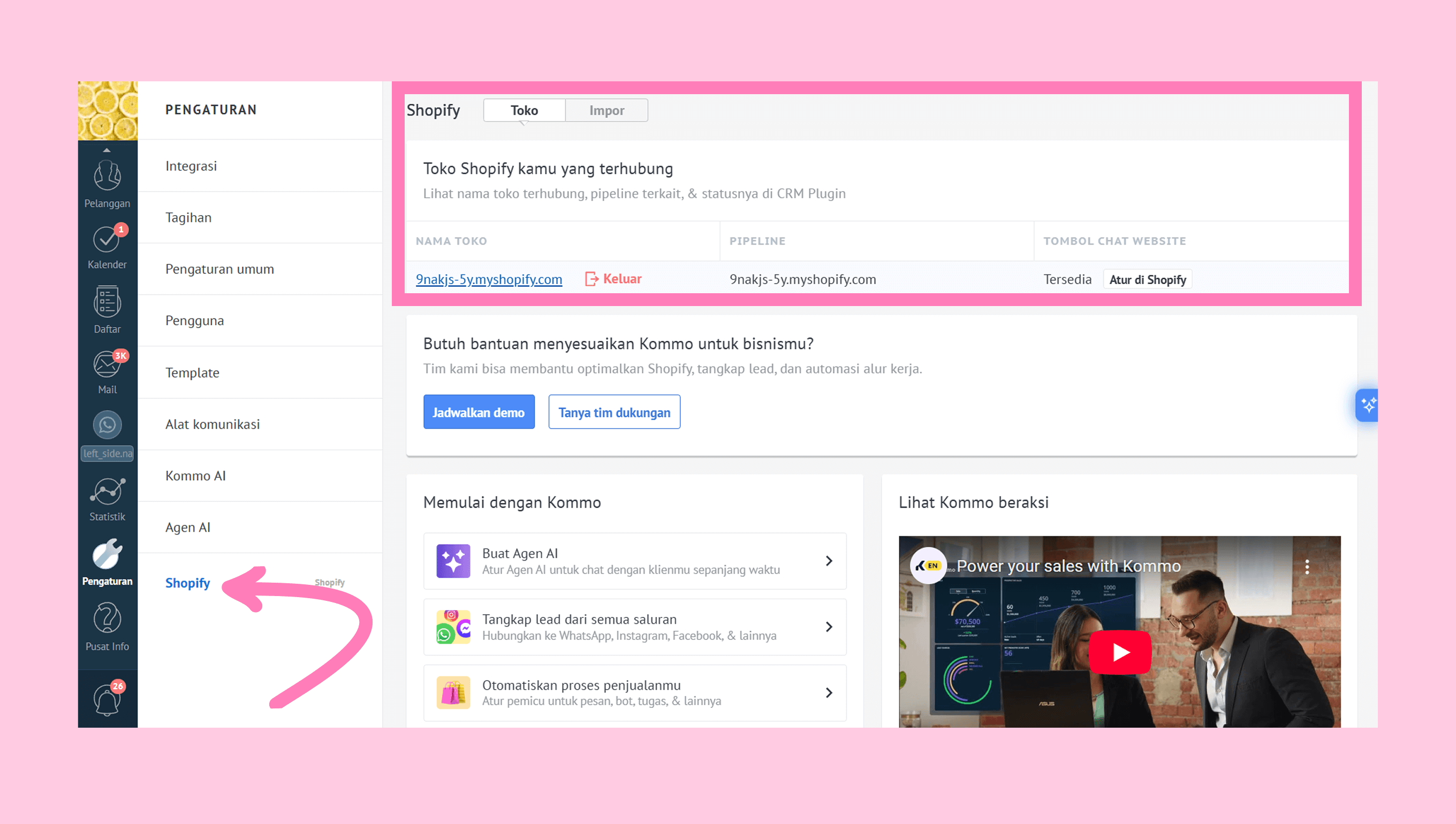1456x824 pixels.
Task: Click the Kommo channel logo on the video
Action: (x=928, y=565)
